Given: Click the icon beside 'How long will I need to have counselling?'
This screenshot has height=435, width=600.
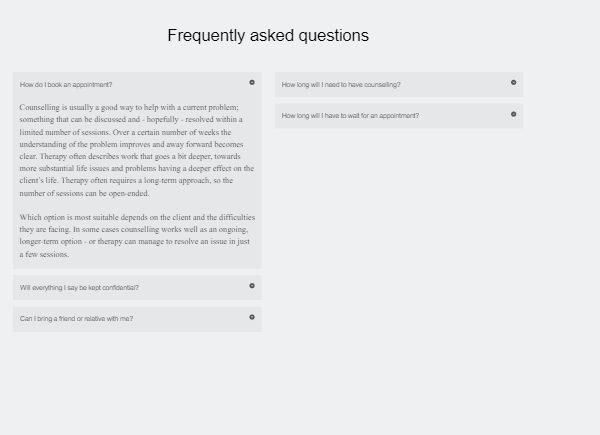Looking at the screenshot, I should (x=514, y=82).
